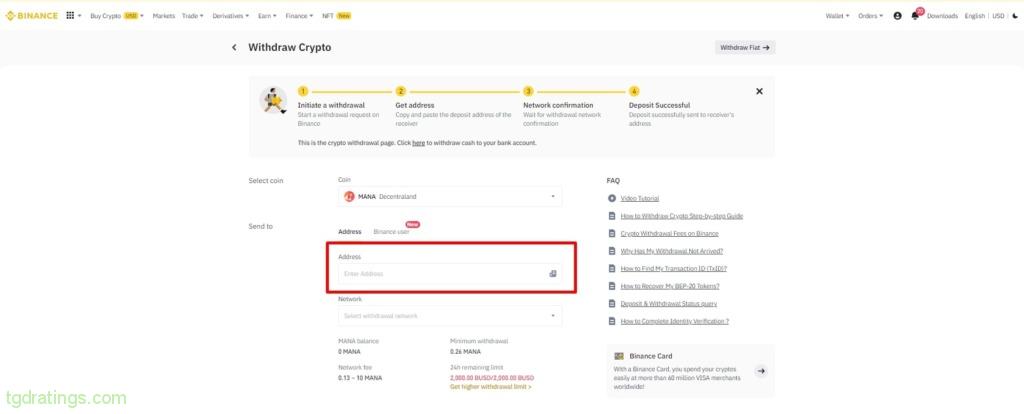The image size is (1024, 414).
Task: Click the 0.26 MANA minimum withdrawal value
Action: pyautogui.click(x=465, y=351)
